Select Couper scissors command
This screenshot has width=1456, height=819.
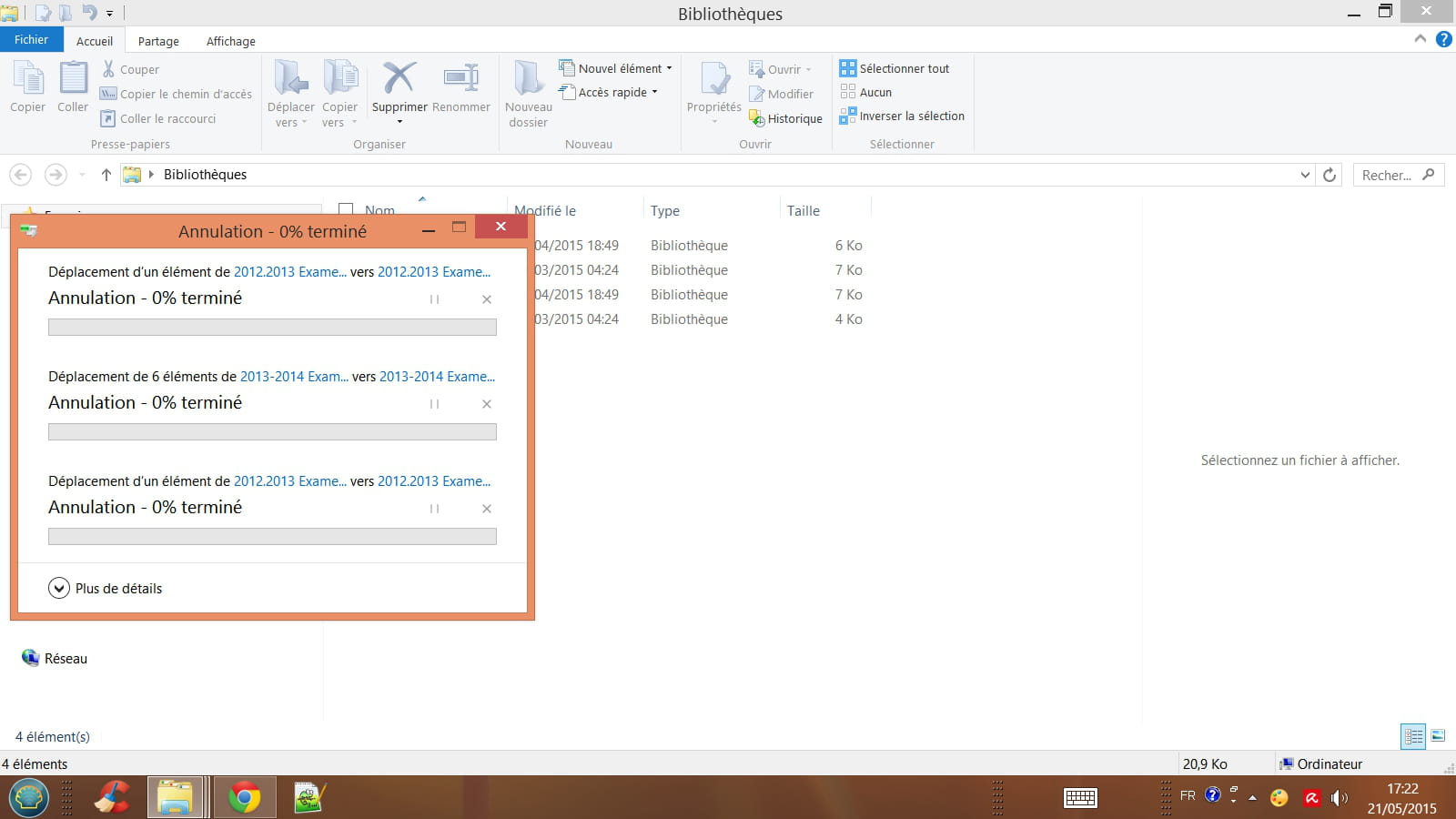(130, 69)
